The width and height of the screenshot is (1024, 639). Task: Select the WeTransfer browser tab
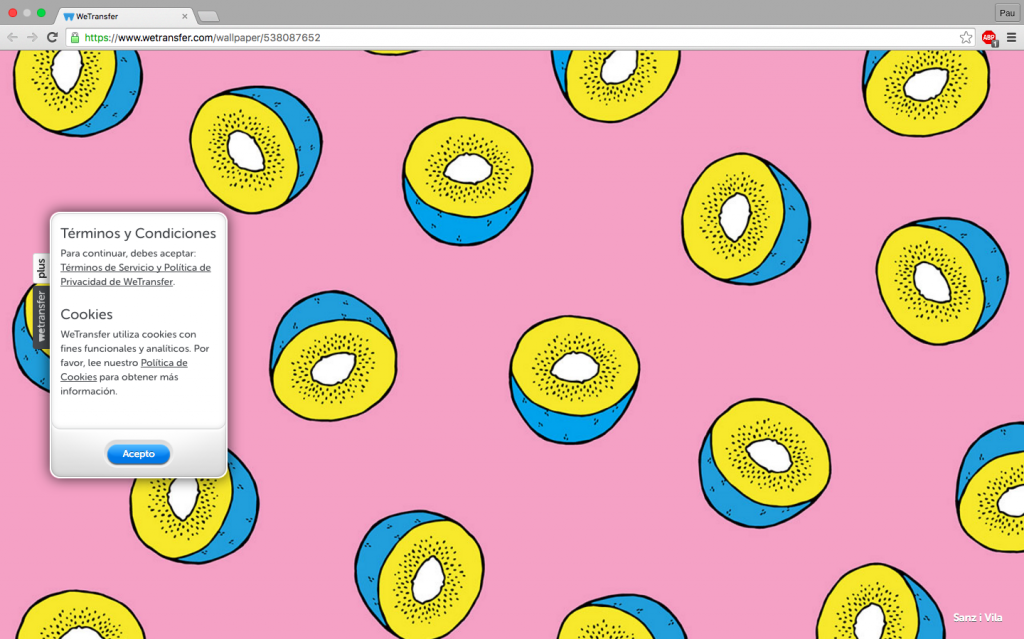pyautogui.click(x=124, y=16)
